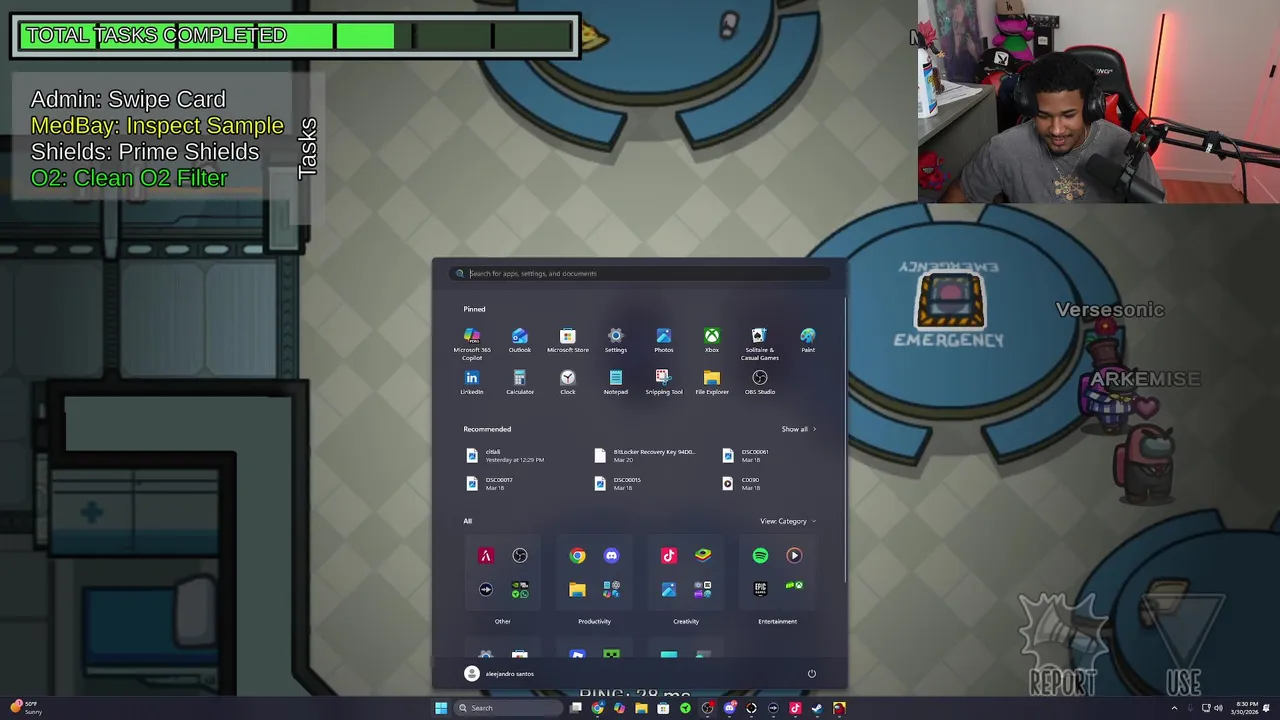This screenshot has height=720, width=1280.
Task: Open recommended file DSC00017
Action: pyautogui.click(x=490, y=484)
